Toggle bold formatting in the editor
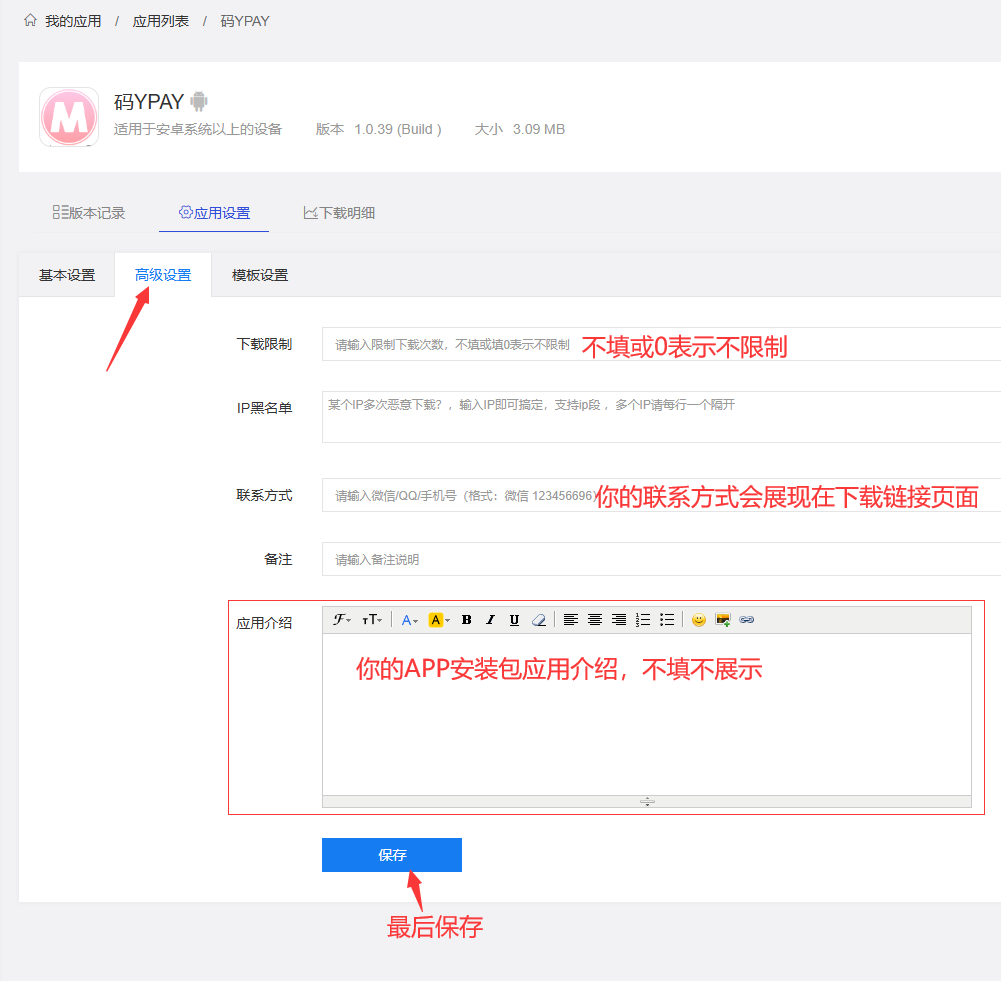The height and width of the screenshot is (981, 1001). click(466, 620)
